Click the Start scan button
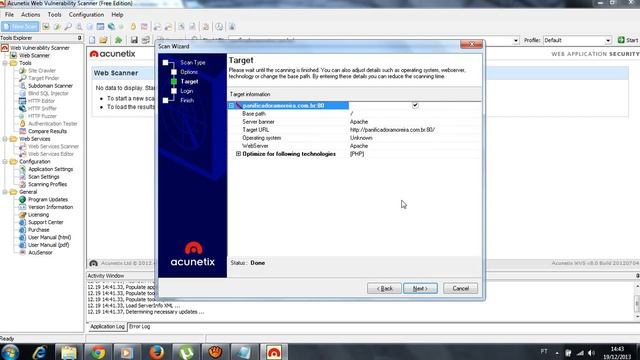The width and height of the screenshot is (640, 360). pyautogui.click(x=628, y=40)
